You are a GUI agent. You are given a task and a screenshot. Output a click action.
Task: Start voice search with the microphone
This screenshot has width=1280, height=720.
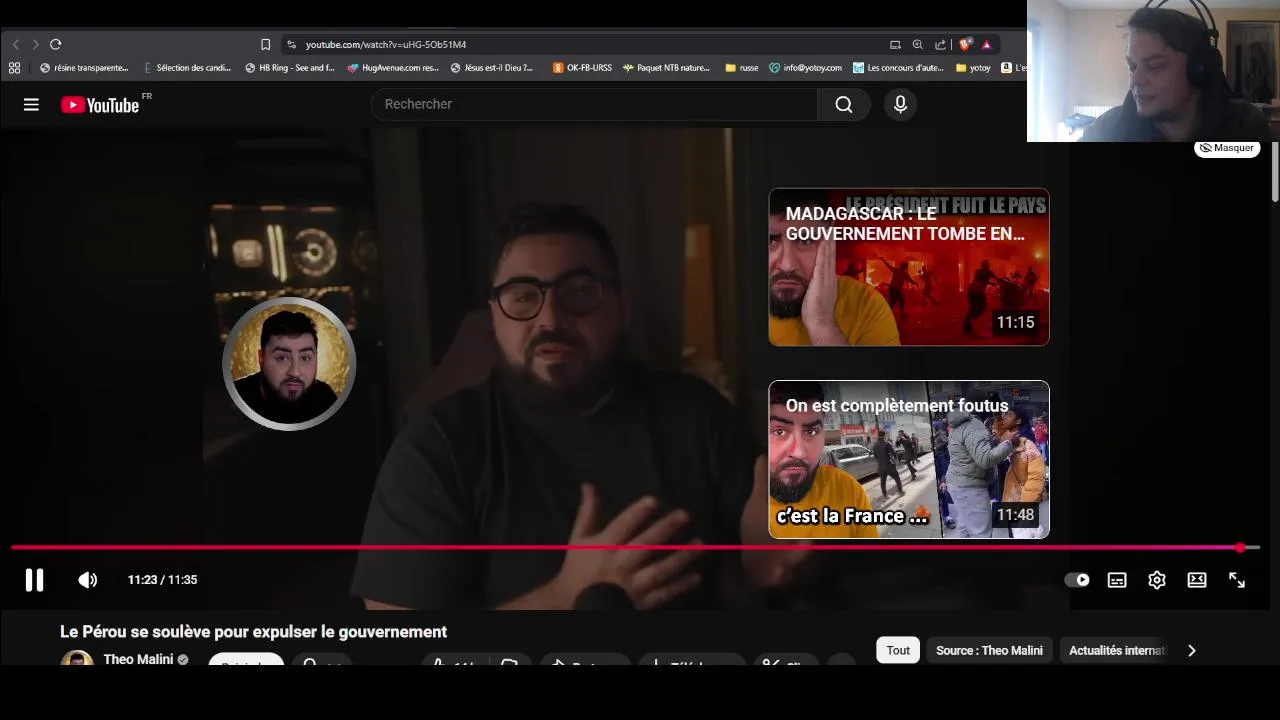pyautogui.click(x=900, y=104)
